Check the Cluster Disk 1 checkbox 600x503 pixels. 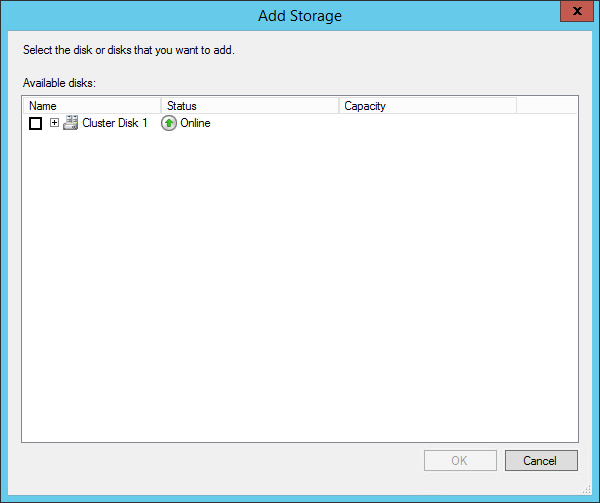coord(35,123)
